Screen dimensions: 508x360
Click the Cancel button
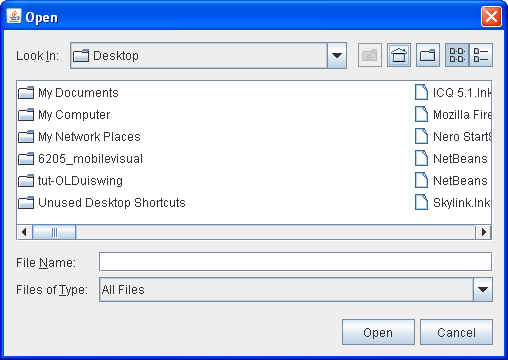click(x=456, y=332)
